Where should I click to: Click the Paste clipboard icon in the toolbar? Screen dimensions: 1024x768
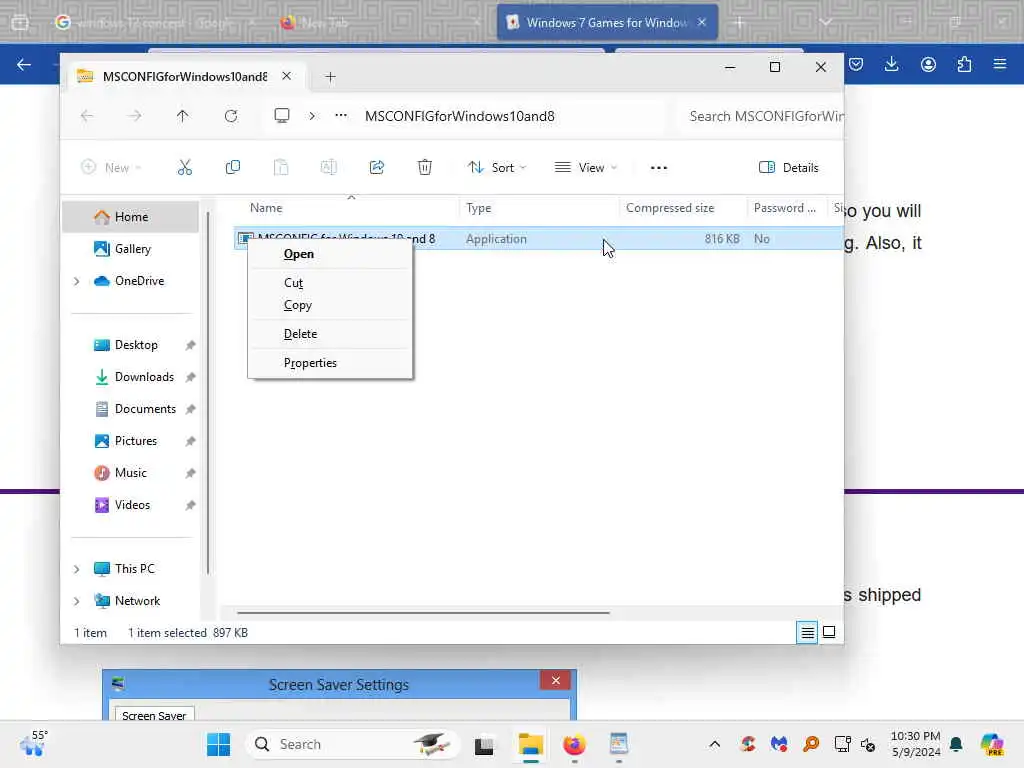coord(281,168)
